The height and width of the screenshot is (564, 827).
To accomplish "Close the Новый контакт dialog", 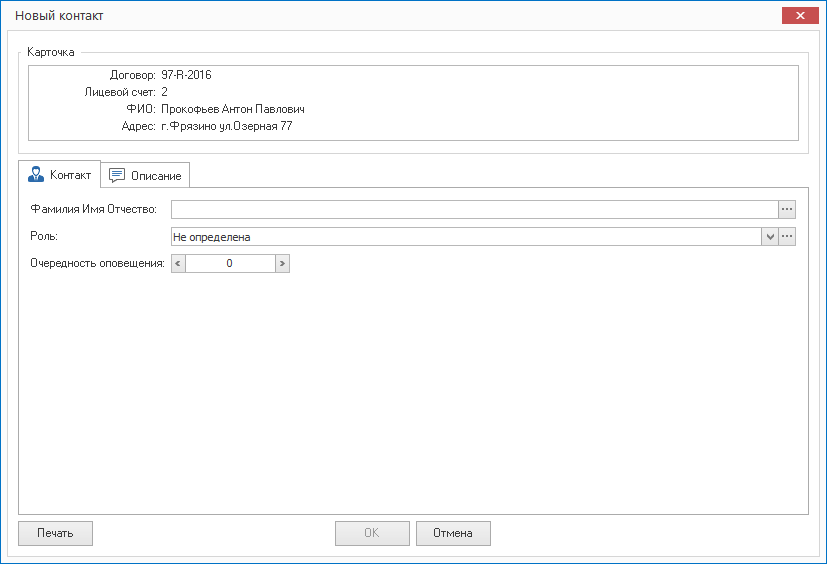I will point(800,16).
